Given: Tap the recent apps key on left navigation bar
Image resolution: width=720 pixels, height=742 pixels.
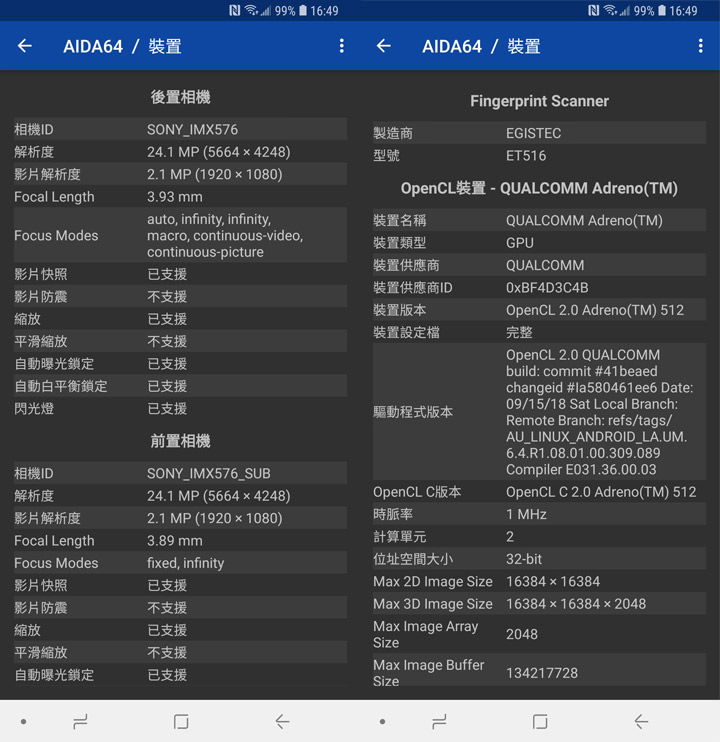Looking at the screenshot, I should [x=80, y=722].
